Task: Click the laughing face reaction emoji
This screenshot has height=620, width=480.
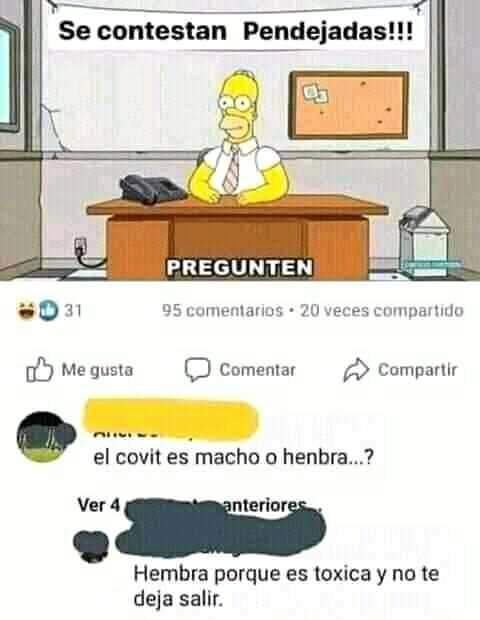Action: [27, 310]
